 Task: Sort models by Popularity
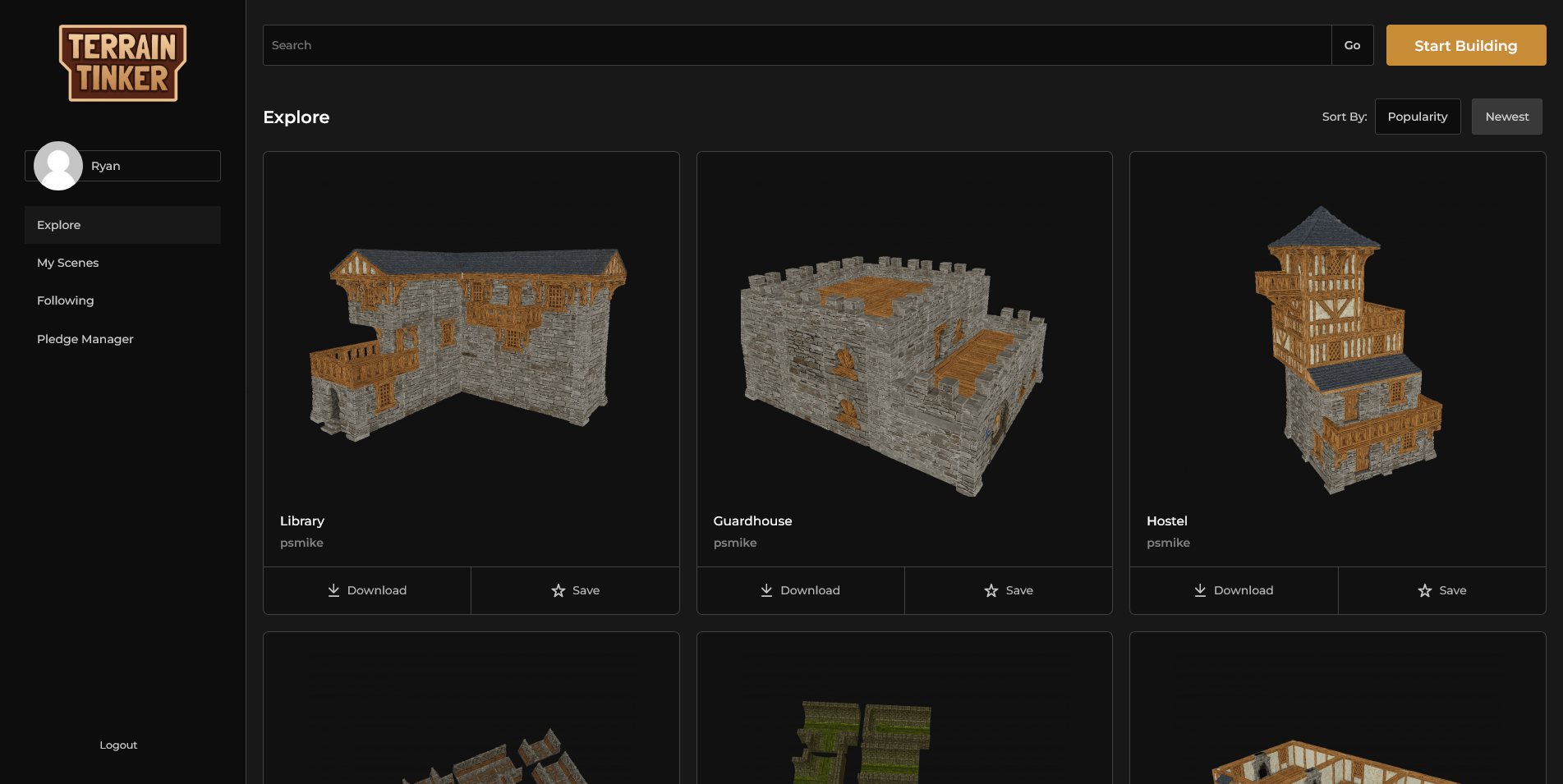click(x=1417, y=117)
